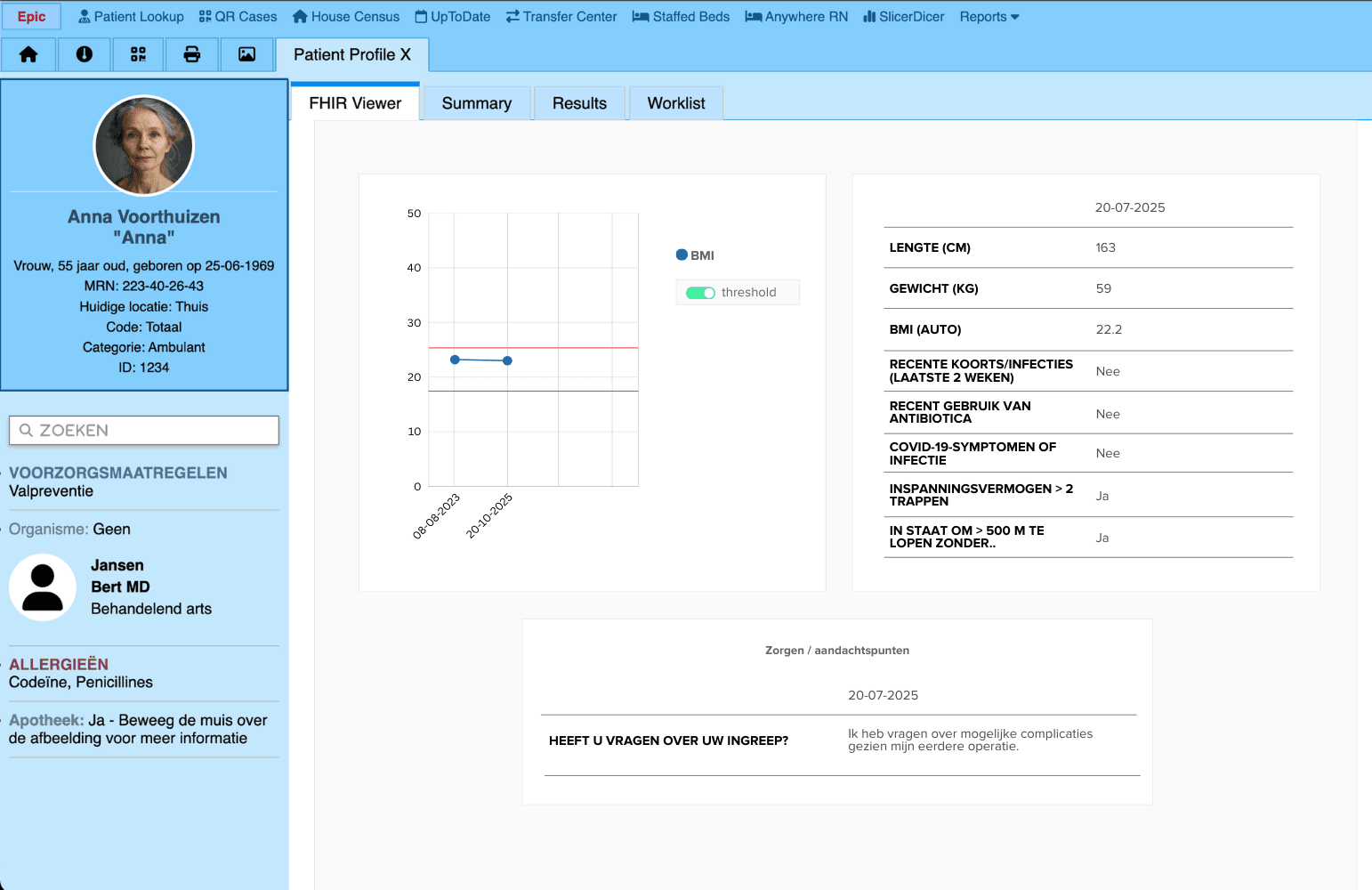
Task: Disable the threshold toggle on the BMI chart
Action: (701, 292)
